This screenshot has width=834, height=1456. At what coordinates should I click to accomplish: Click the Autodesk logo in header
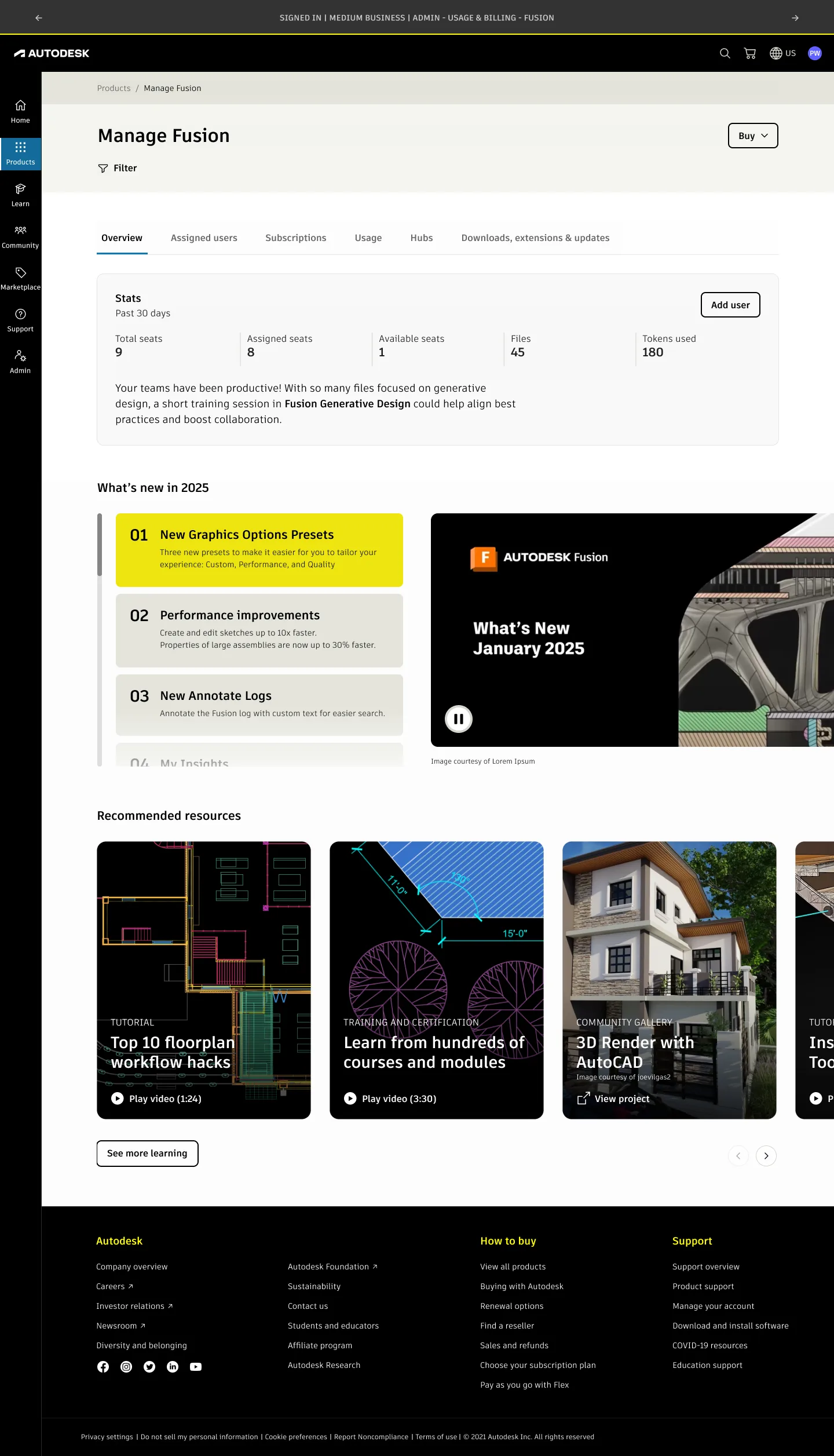[52, 53]
